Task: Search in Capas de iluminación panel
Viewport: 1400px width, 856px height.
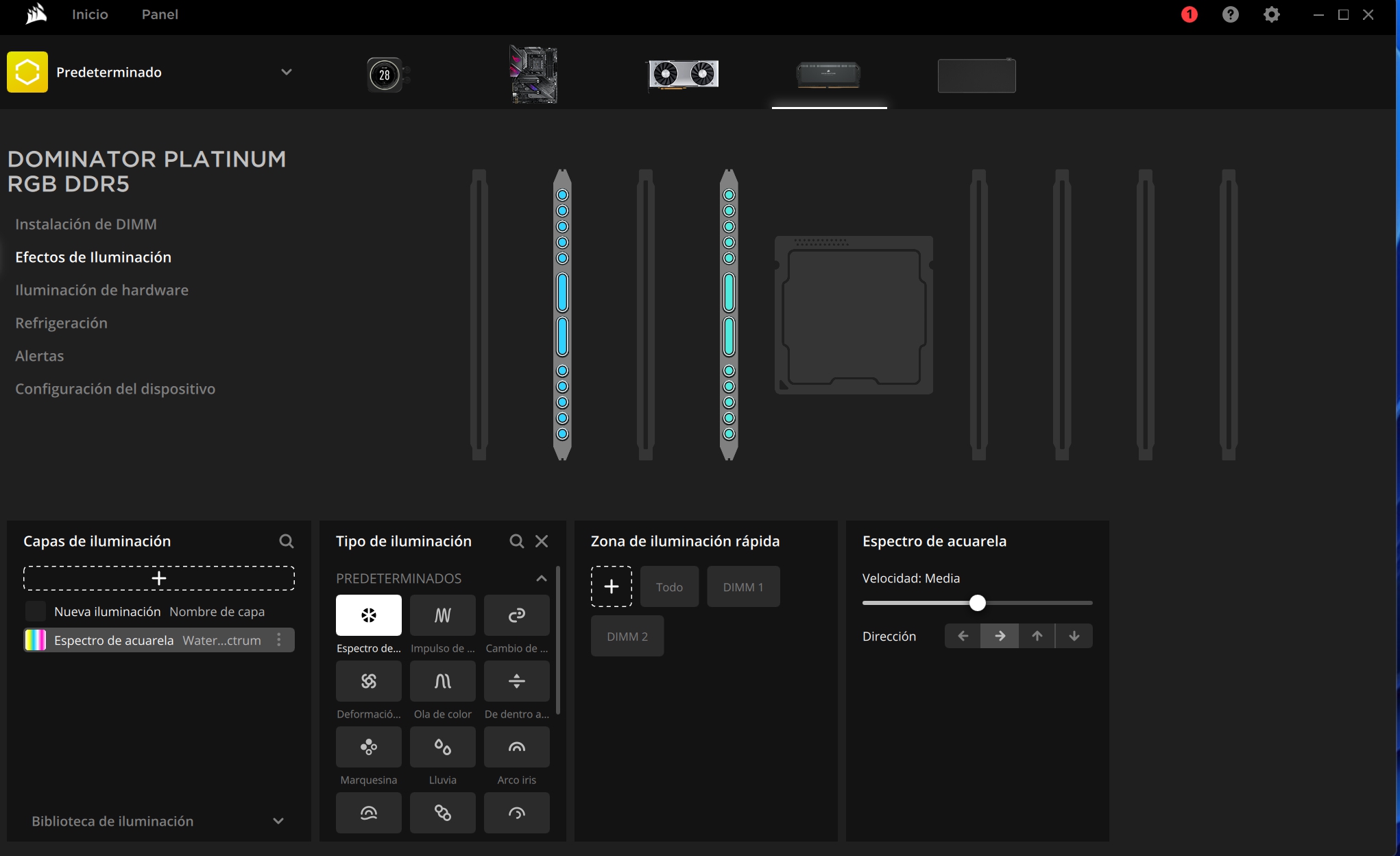Action: 287,541
